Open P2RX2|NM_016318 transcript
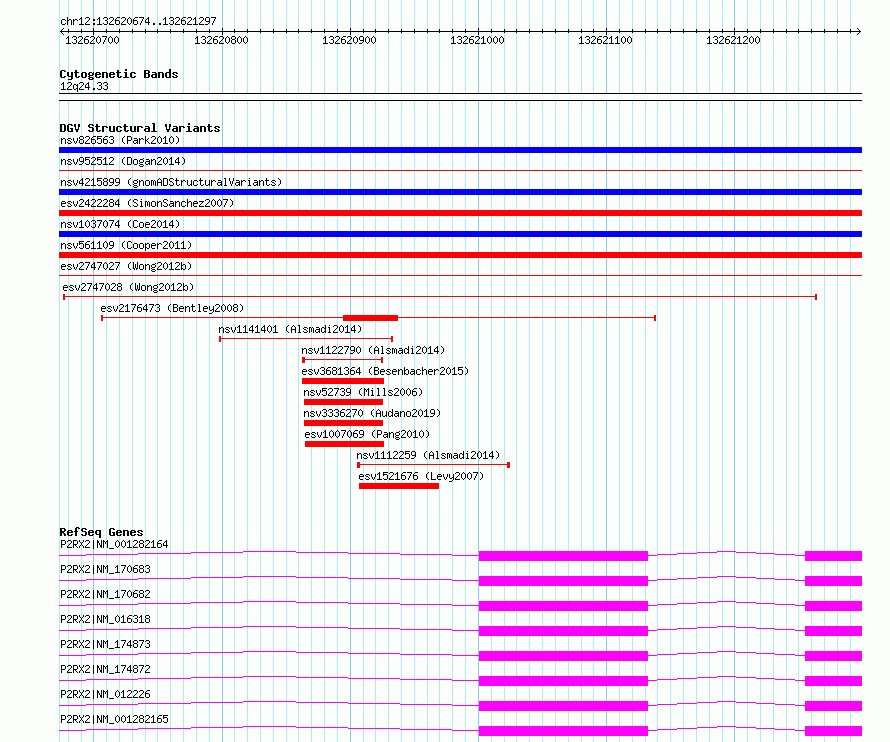 pos(105,619)
